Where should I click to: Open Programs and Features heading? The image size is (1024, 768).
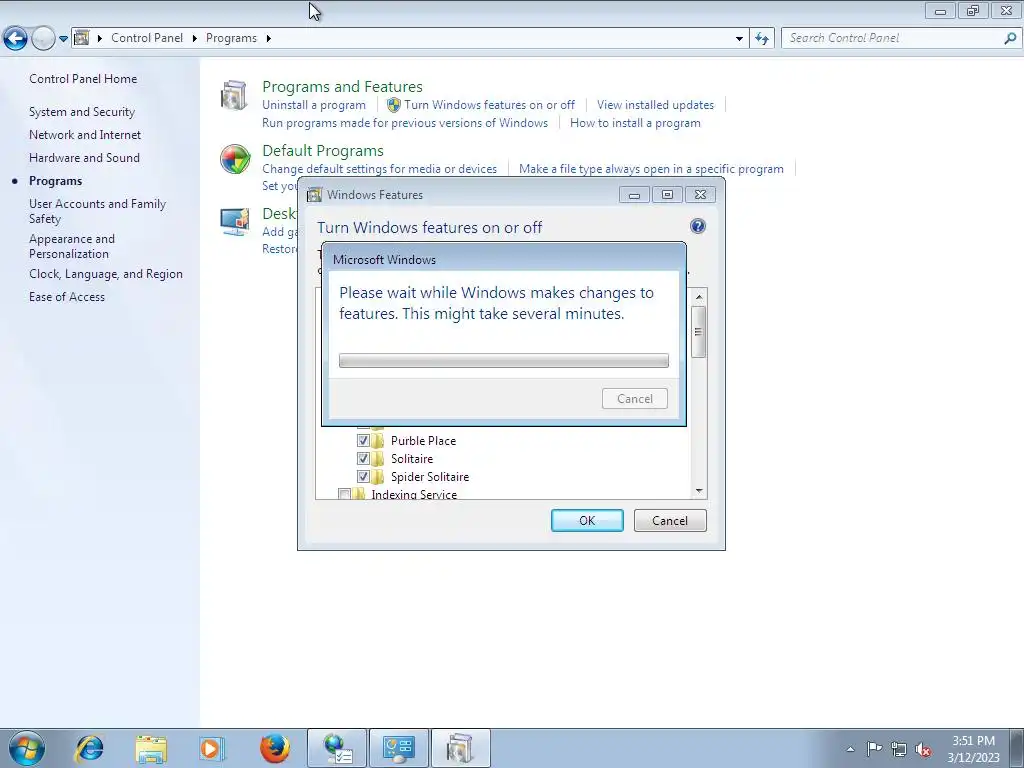tap(342, 86)
